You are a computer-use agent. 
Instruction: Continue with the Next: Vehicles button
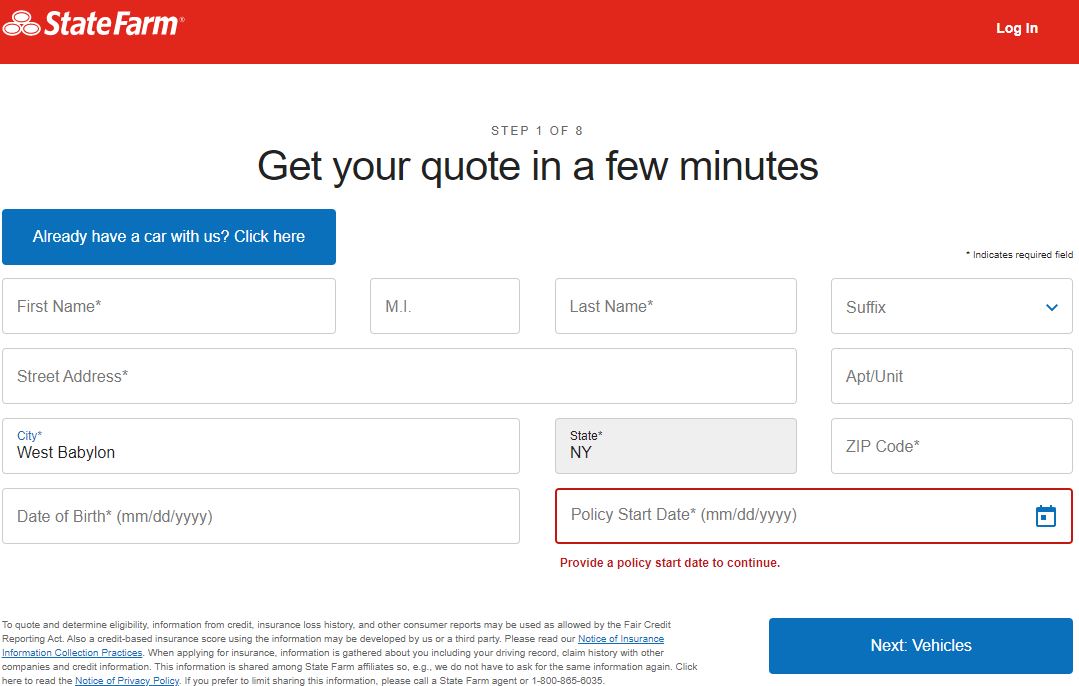click(x=920, y=646)
